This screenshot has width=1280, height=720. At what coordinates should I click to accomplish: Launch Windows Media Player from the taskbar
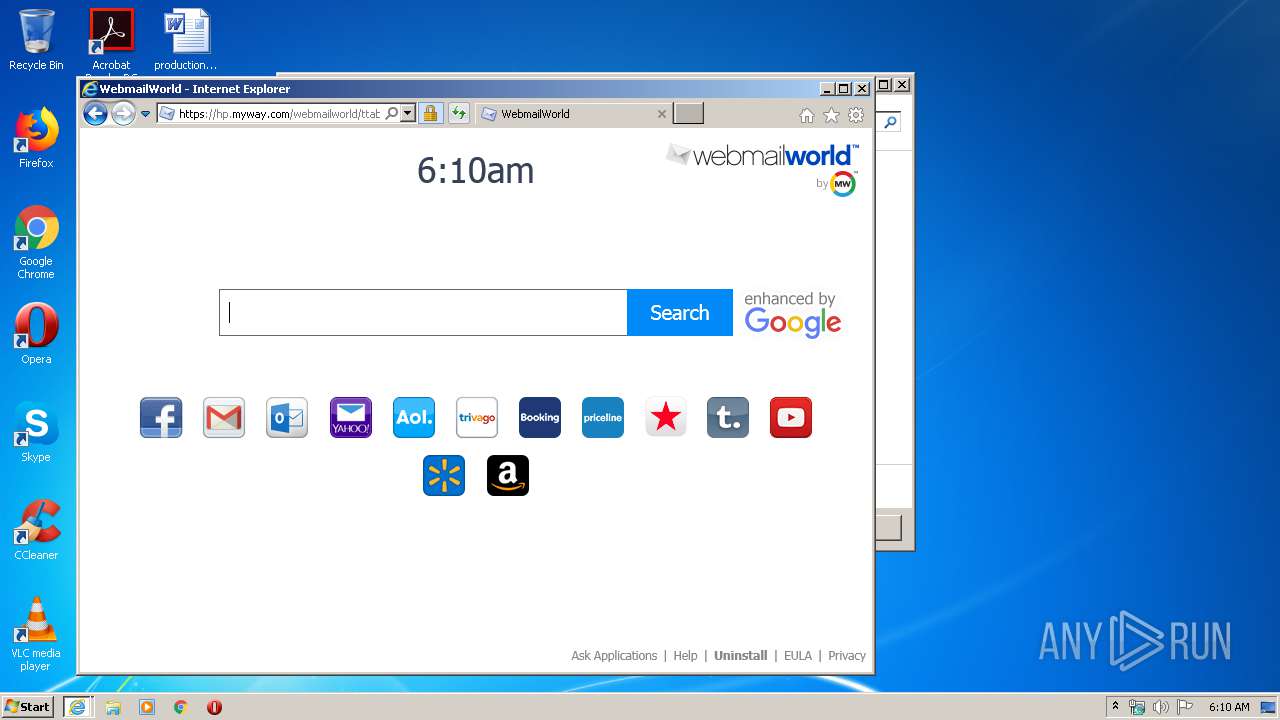pos(147,707)
